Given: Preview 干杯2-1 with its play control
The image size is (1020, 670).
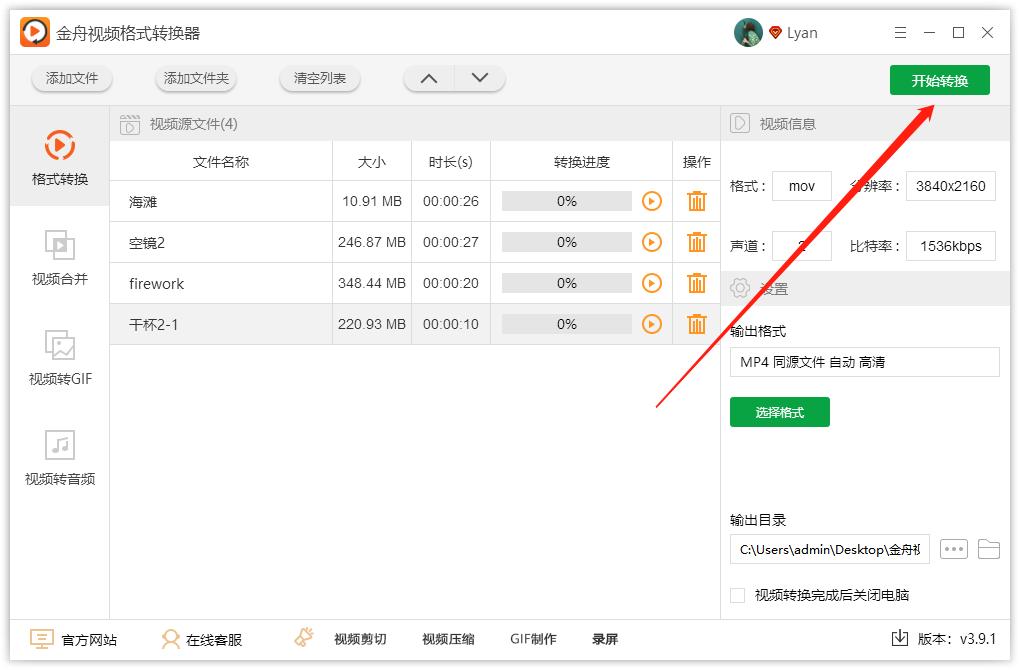Looking at the screenshot, I should pyautogui.click(x=652, y=323).
